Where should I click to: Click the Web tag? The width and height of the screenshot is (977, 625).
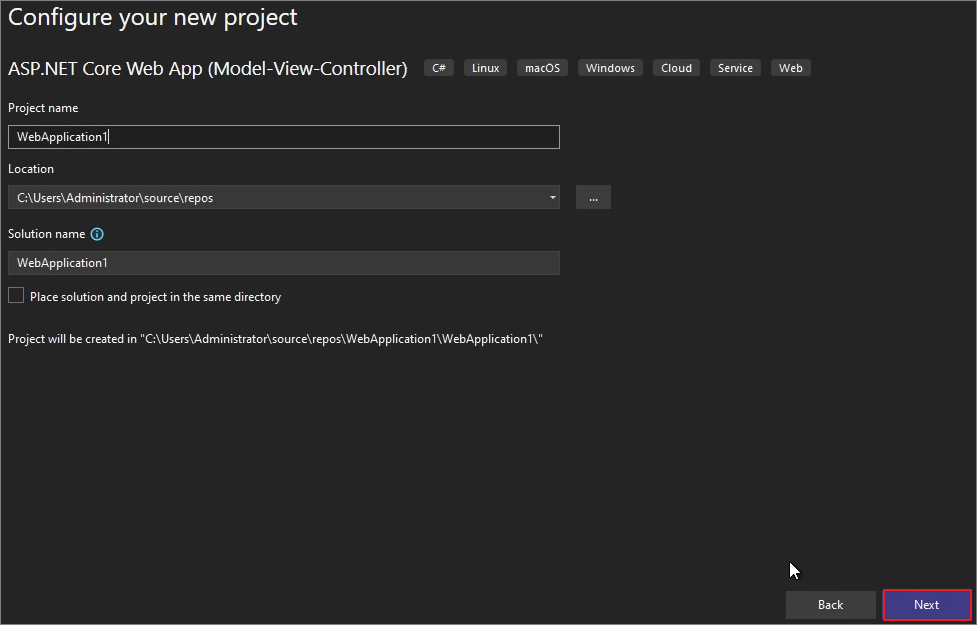(791, 68)
